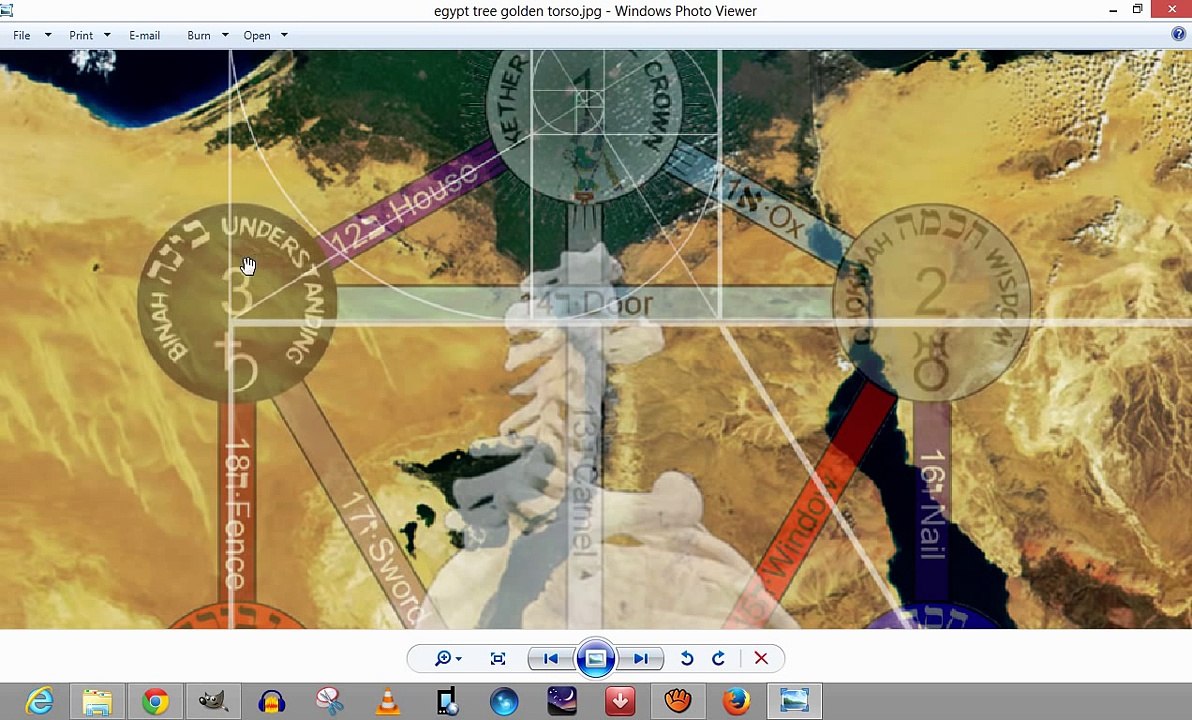1192x720 pixels.
Task: Delete the photo with red X
Action: pos(761,658)
